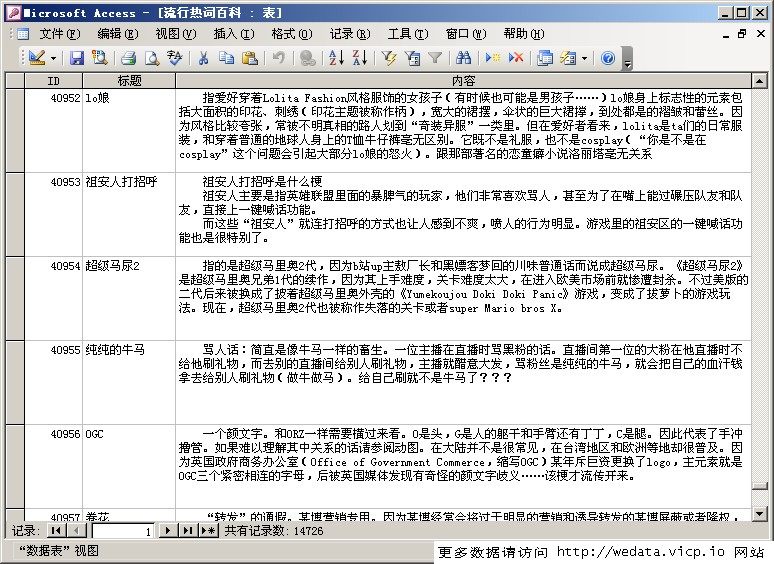Open the 格式(O) menu

pos(292,34)
